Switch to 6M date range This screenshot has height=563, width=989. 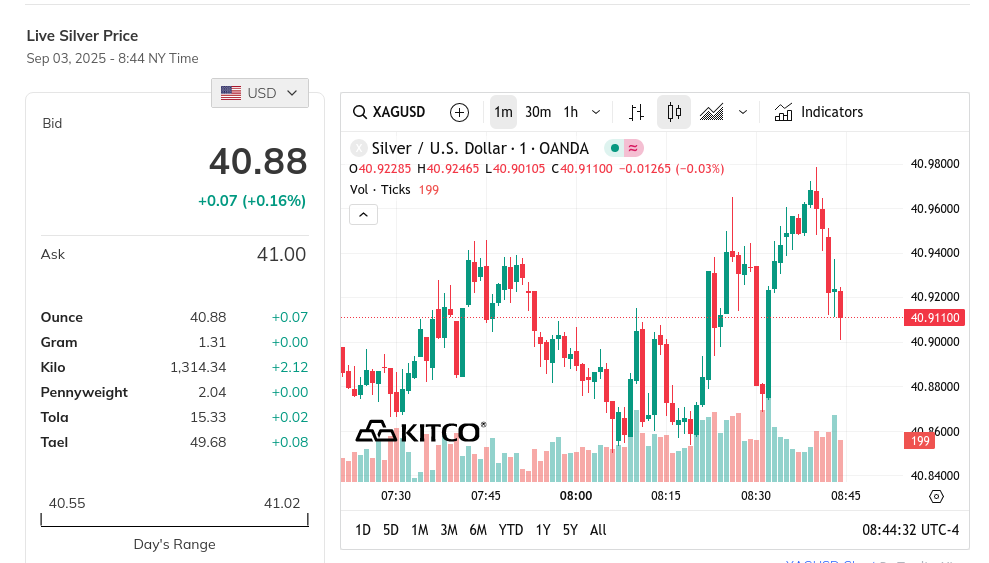[x=478, y=530]
